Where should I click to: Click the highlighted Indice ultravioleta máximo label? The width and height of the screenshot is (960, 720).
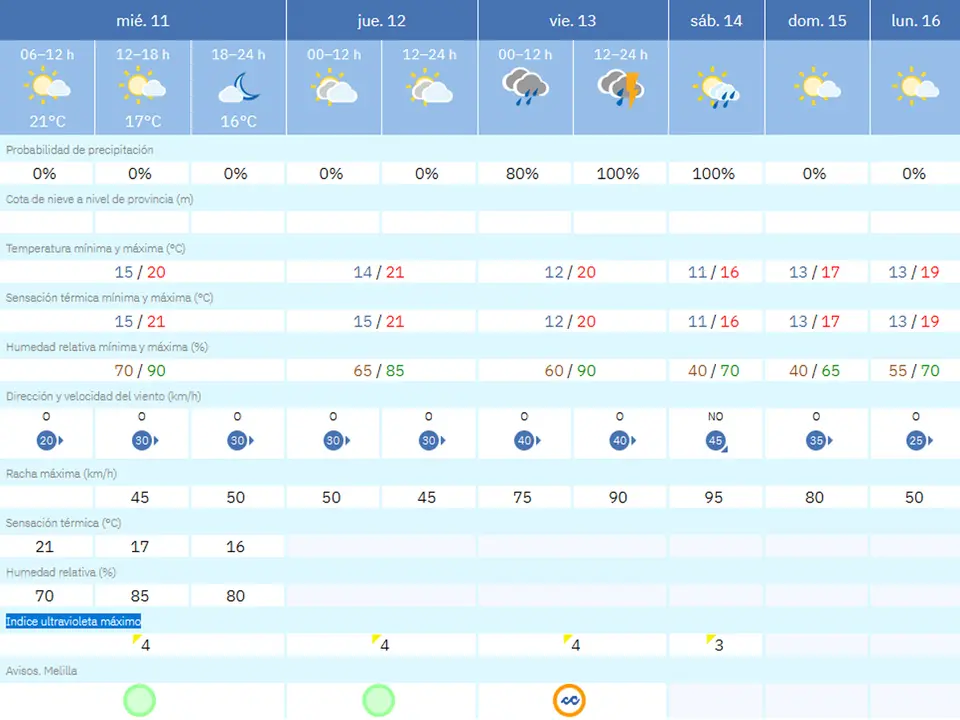click(73, 621)
